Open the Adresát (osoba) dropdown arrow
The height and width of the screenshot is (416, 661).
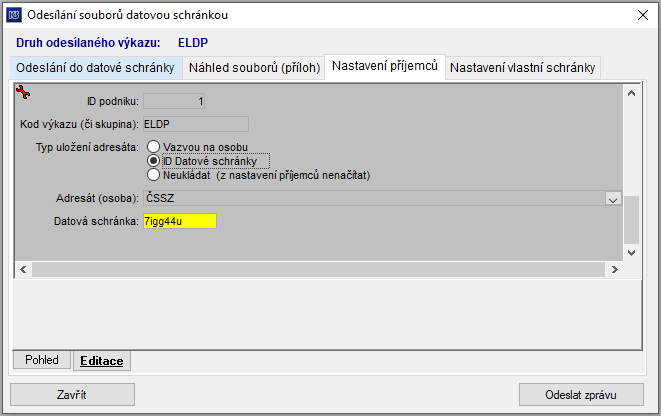point(613,198)
